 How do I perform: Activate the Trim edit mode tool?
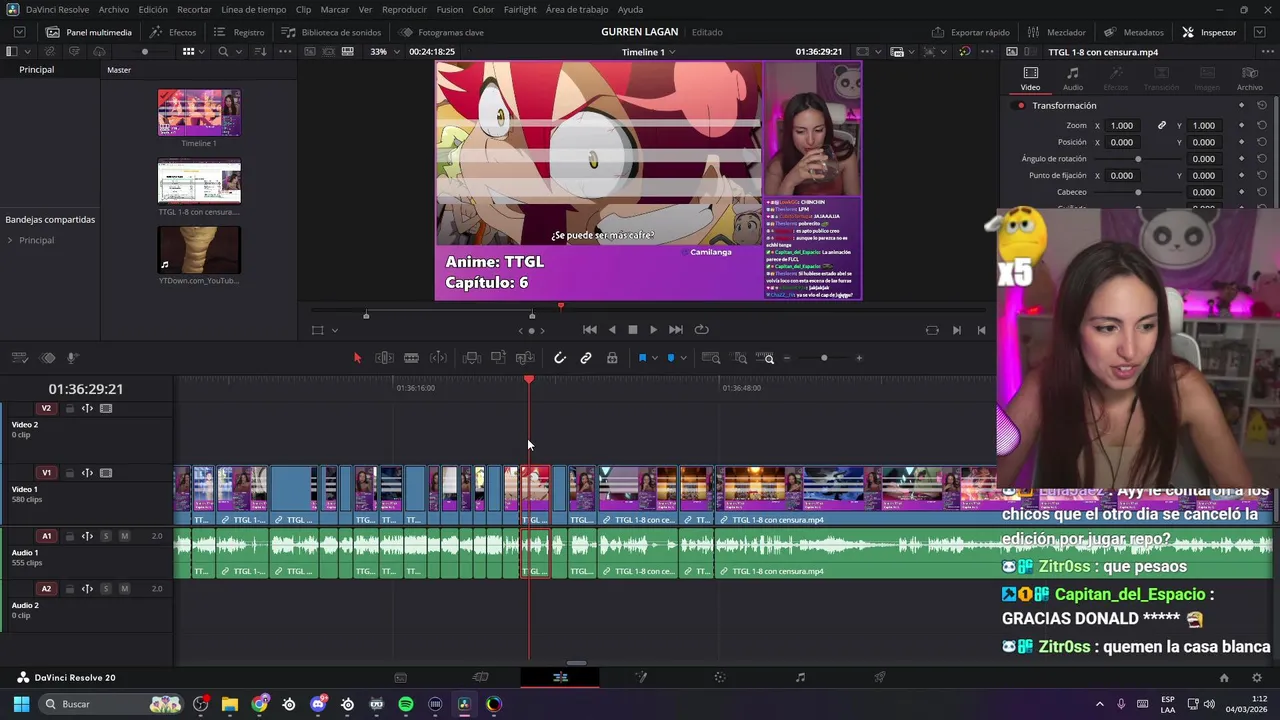point(384,358)
